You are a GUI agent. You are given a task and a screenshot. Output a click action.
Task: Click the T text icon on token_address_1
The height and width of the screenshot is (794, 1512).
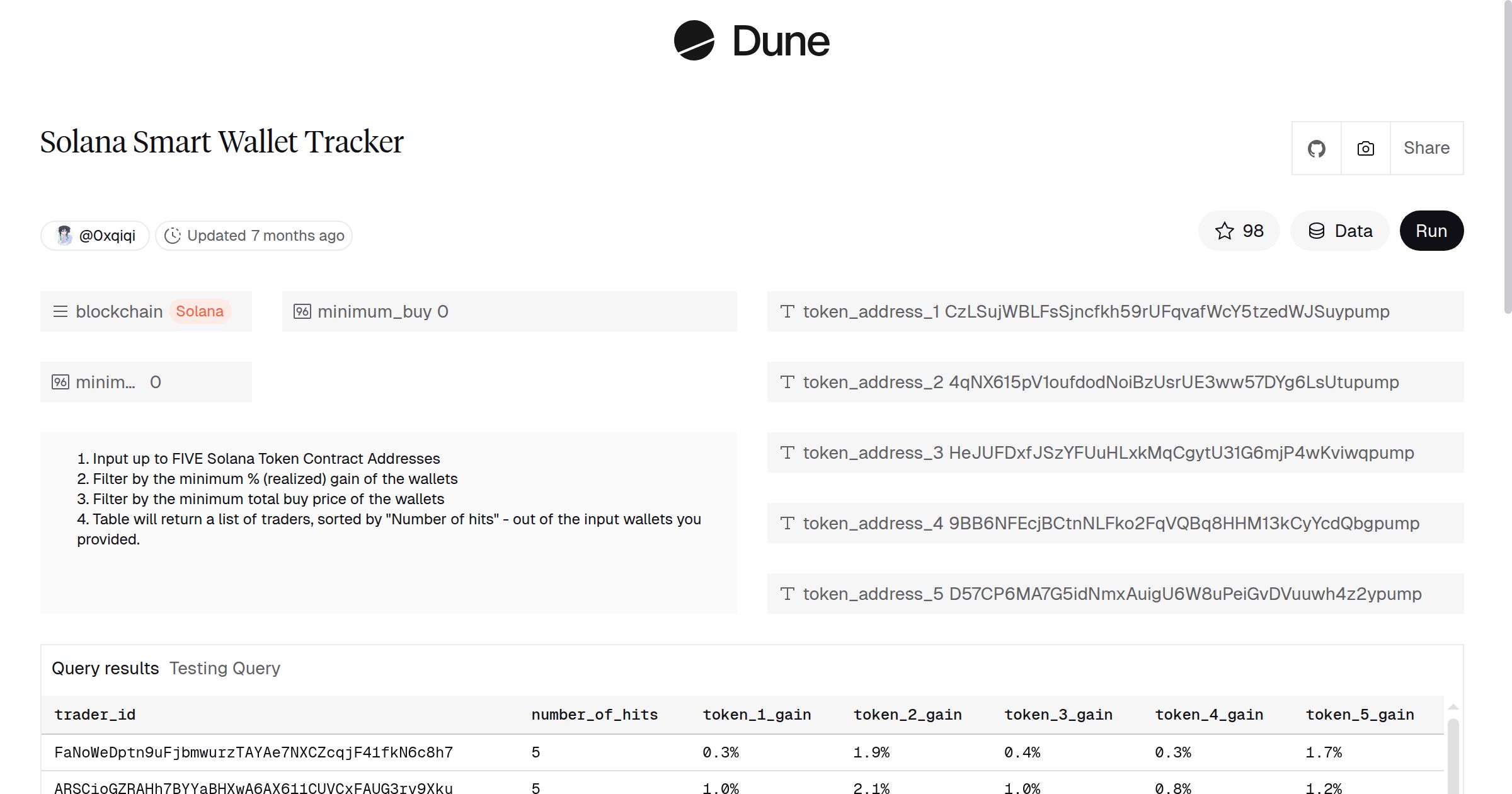pos(787,311)
